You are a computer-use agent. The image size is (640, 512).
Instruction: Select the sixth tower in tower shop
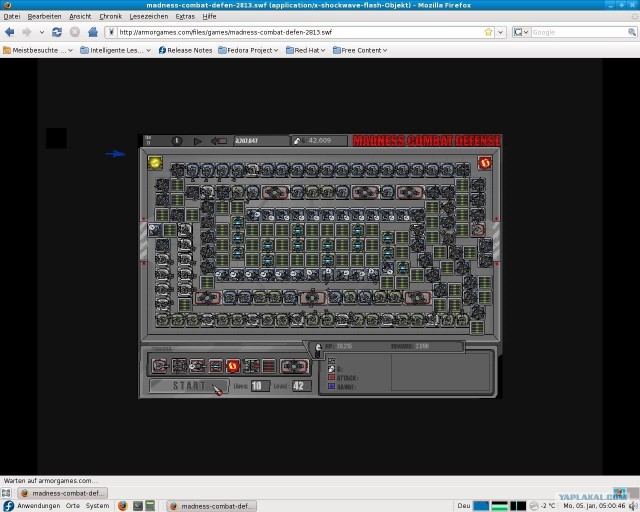click(x=251, y=366)
